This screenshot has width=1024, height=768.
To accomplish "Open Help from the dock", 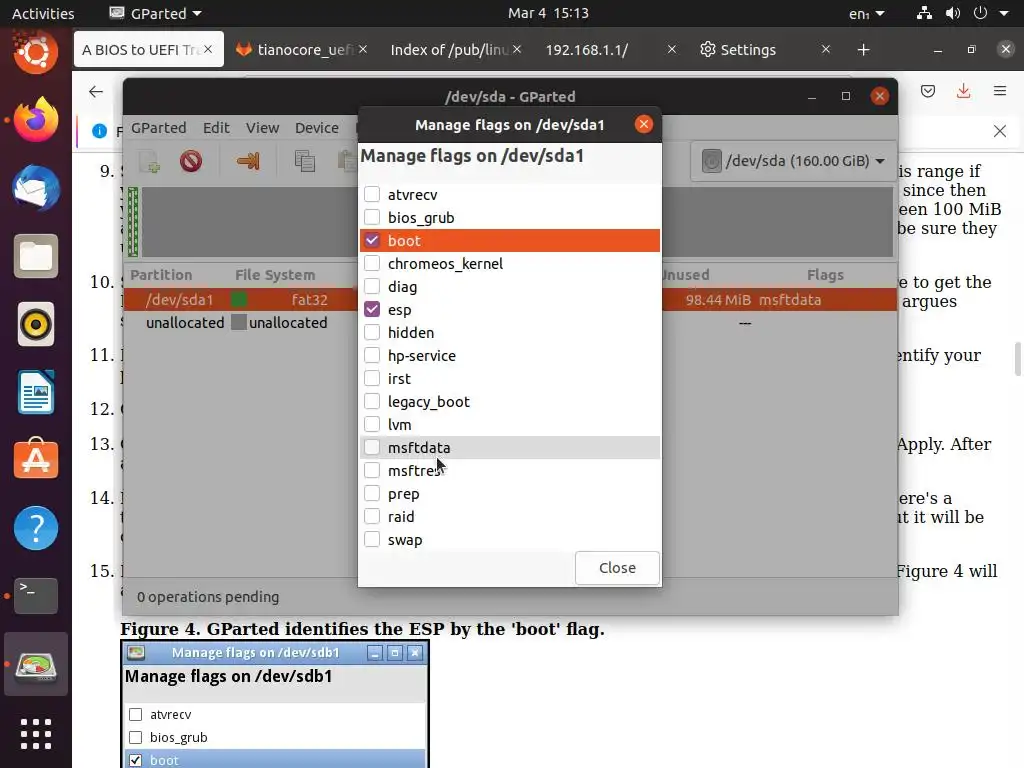I will pyautogui.click(x=35, y=528).
